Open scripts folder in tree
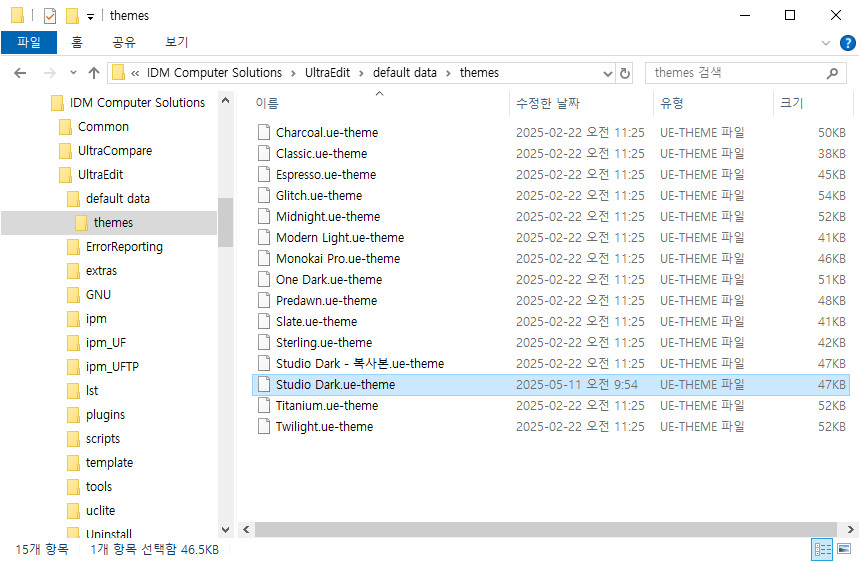Viewport: 860px width, 562px height. point(103,439)
